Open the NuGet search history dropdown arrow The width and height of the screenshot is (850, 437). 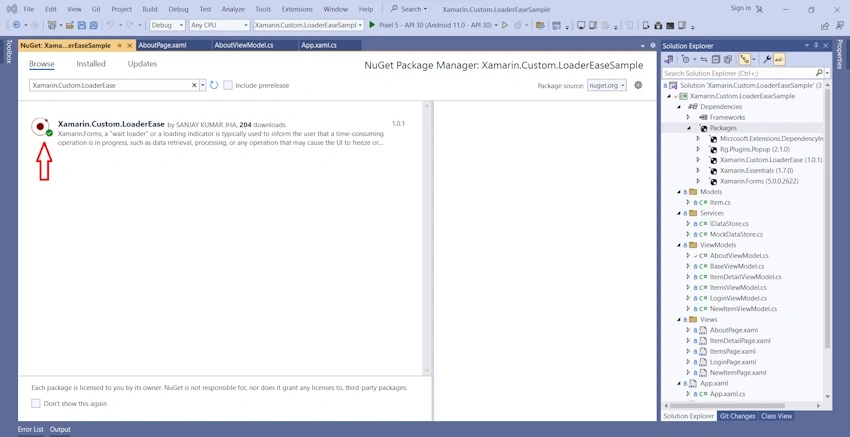(x=203, y=85)
